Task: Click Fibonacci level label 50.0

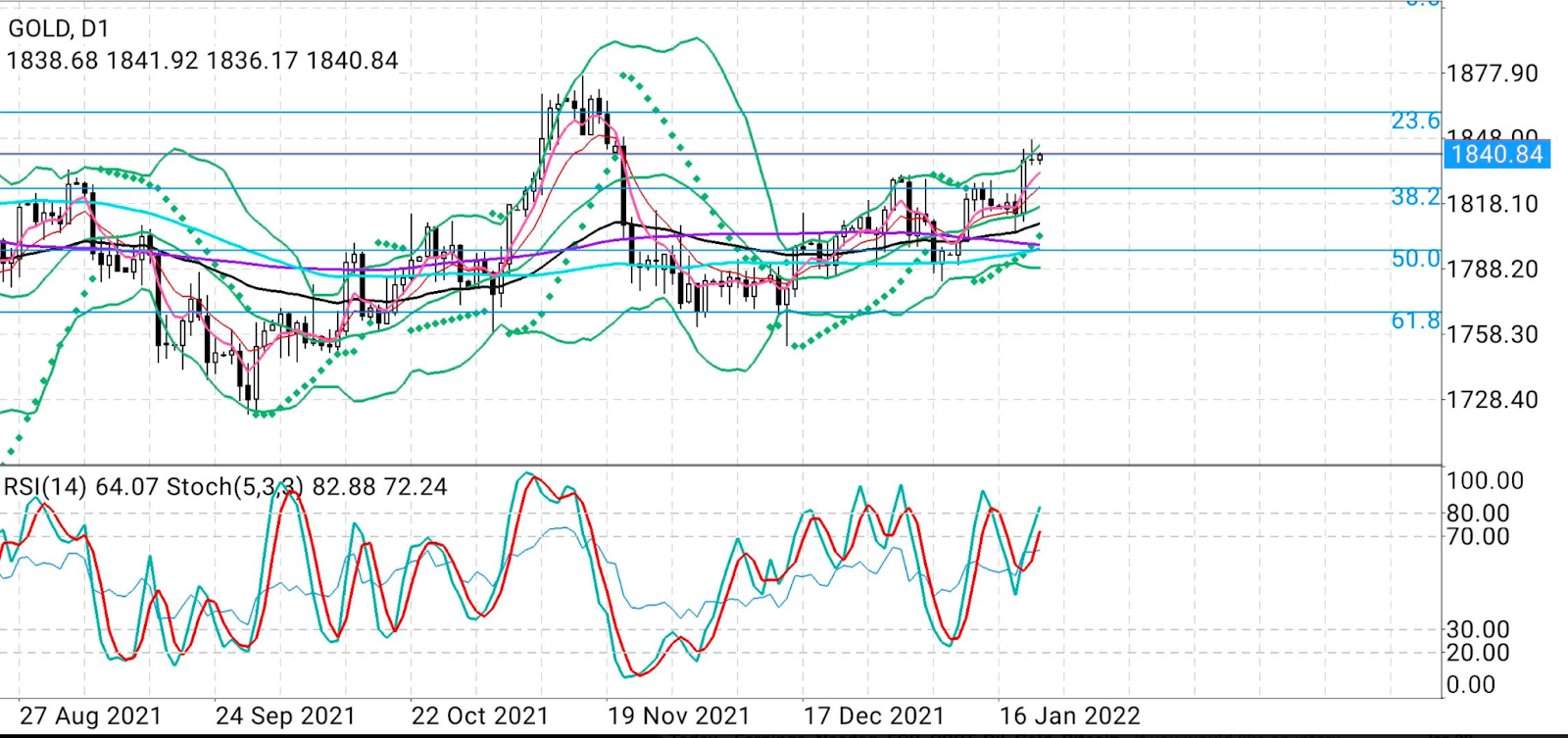Action: [1416, 259]
